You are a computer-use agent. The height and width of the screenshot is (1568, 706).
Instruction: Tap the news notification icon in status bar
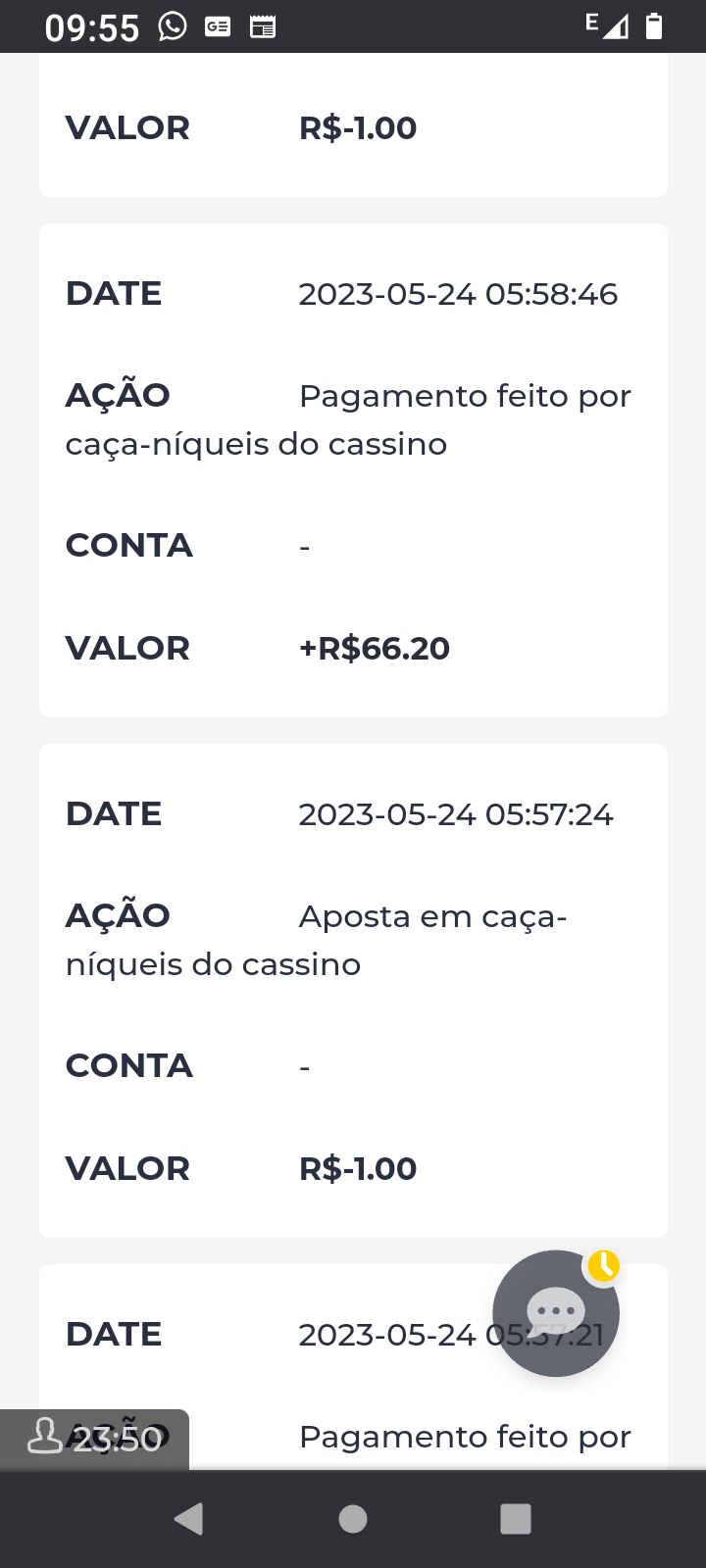click(218, 26)
